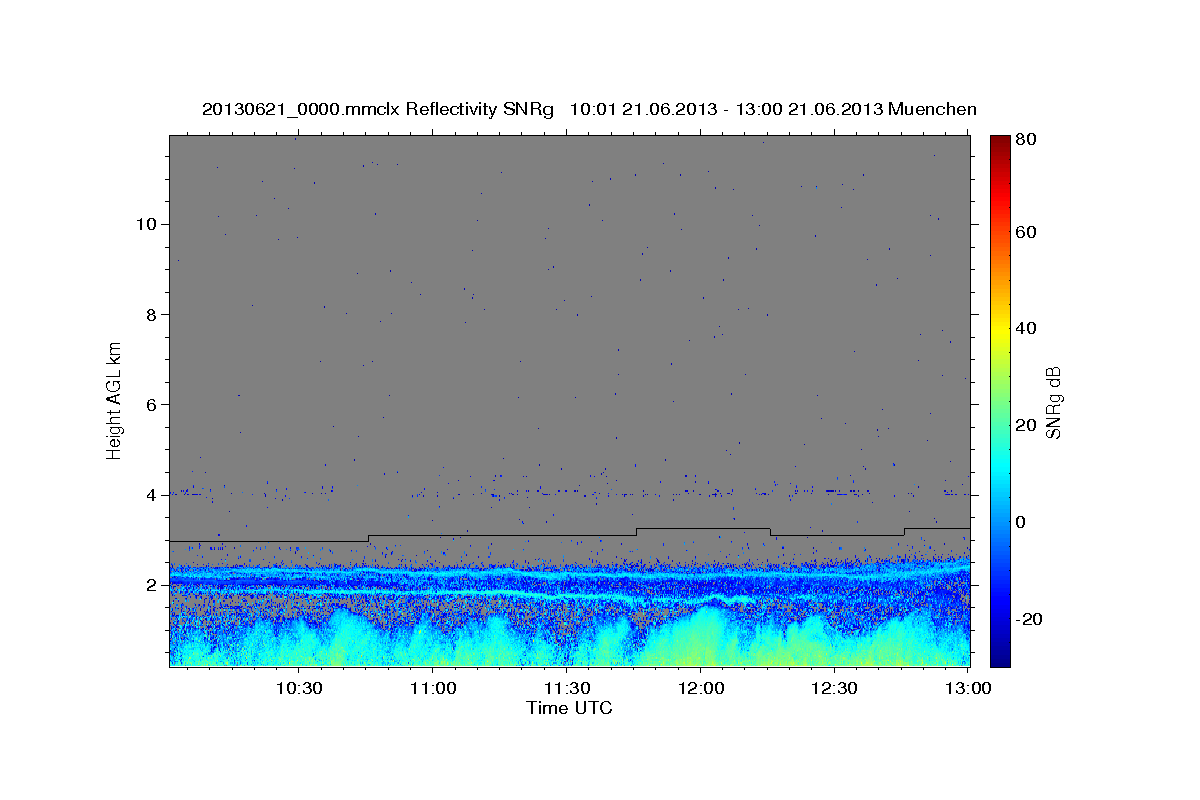Select the 'Time UTC' axis label
Image resolution: width=1200 pixels, height=800 pixels.
click(x=569, y=708)
